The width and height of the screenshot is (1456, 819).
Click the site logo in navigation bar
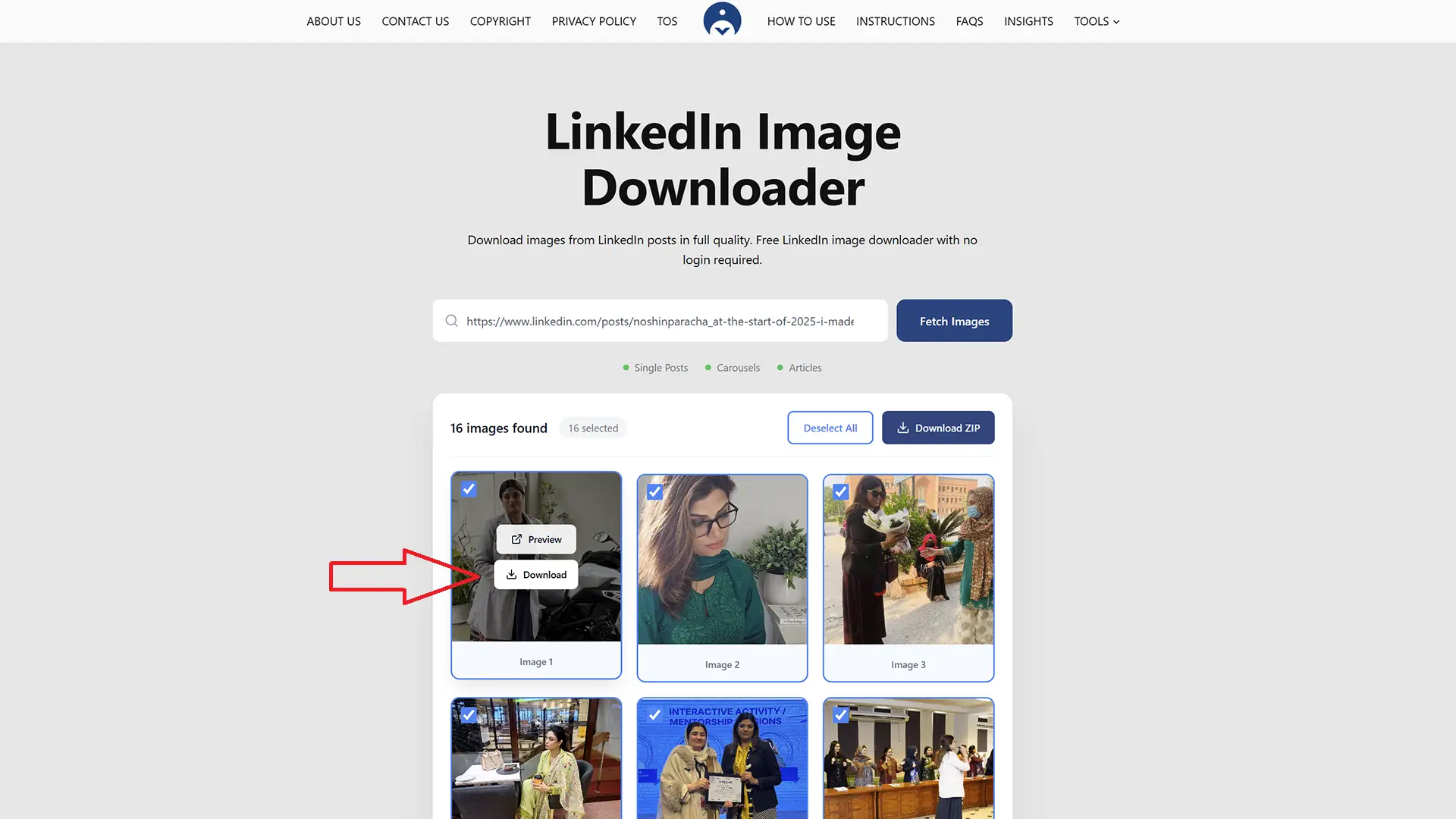(x=722, y=20)
